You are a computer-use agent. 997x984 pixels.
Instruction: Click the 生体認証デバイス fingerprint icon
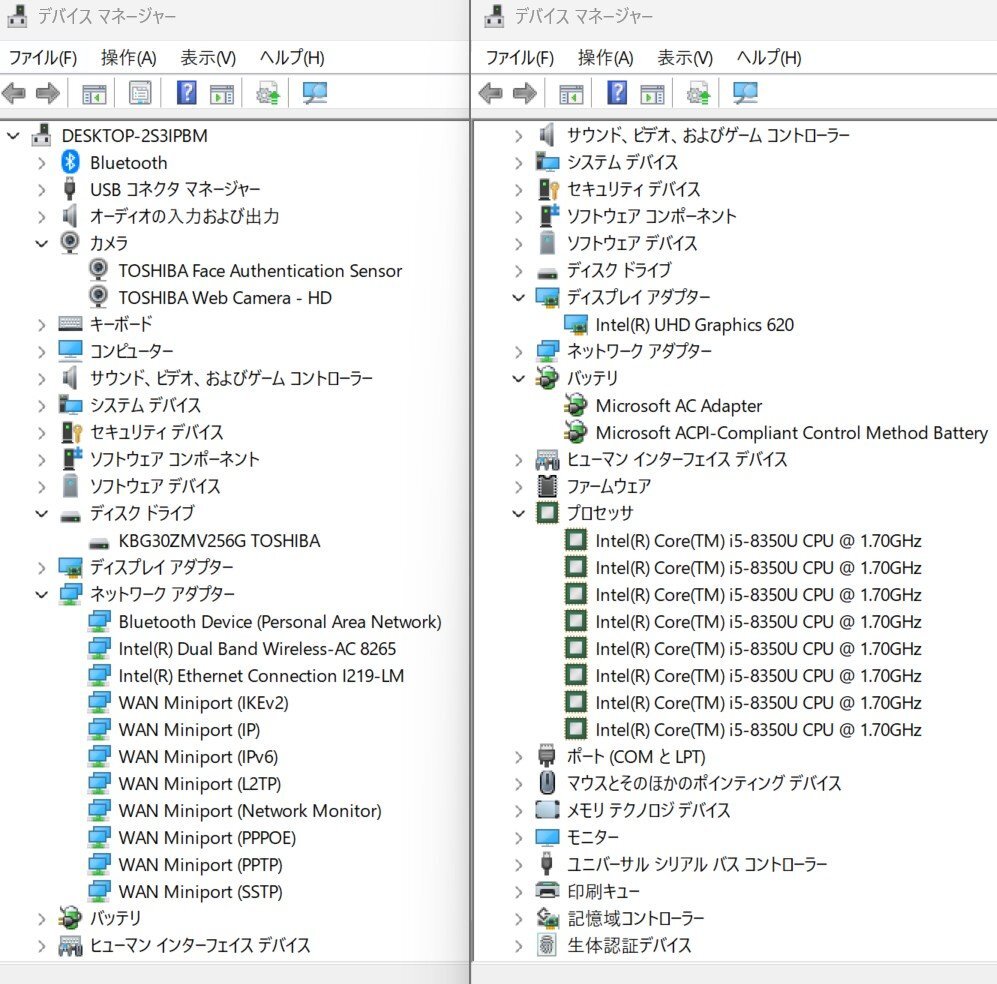pos(547,945)
